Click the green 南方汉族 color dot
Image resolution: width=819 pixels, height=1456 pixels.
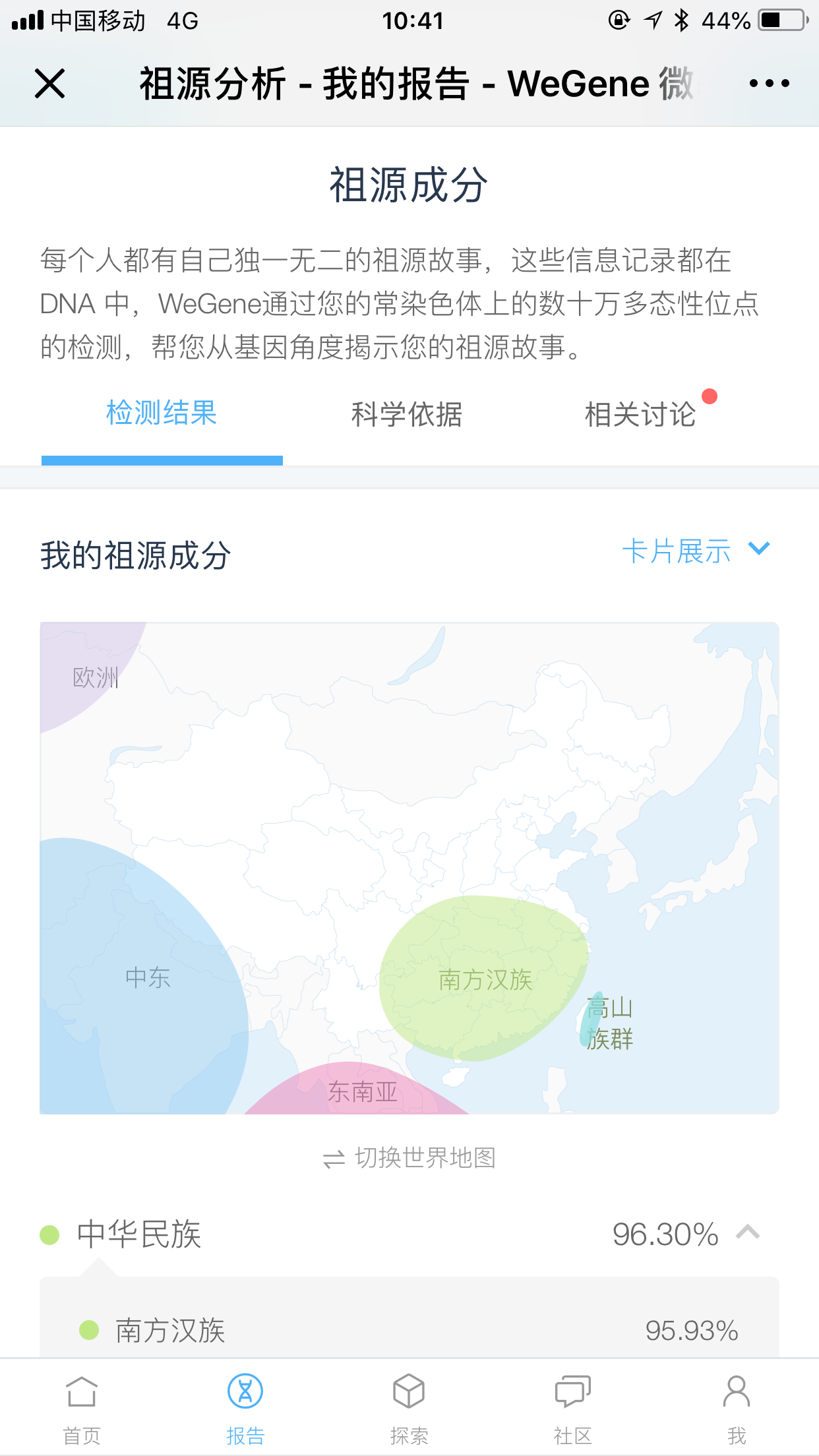click(x=89, y=1330)
